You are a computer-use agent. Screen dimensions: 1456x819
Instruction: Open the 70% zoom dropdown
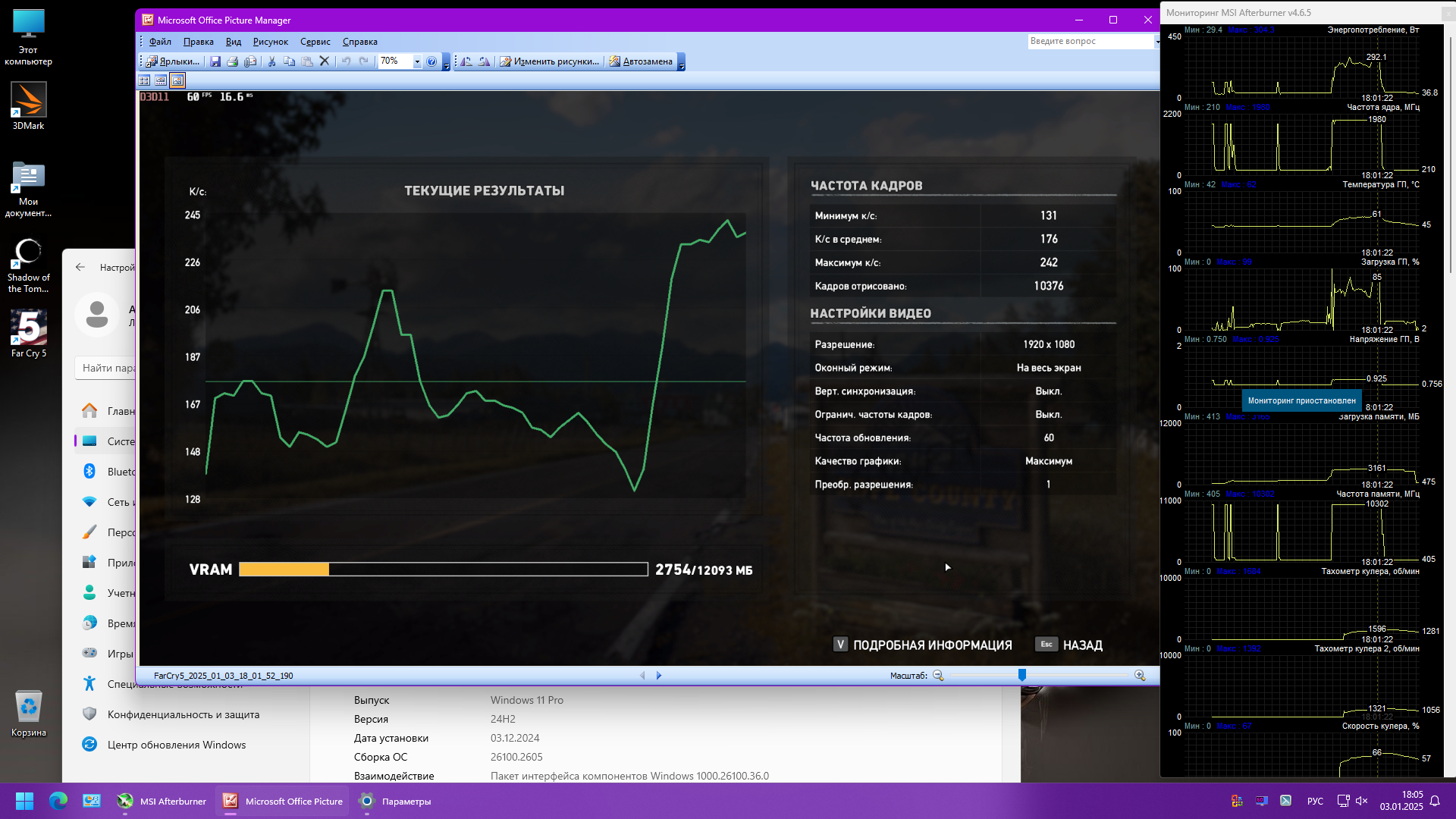pyautogui.click(x=417, y=61)
